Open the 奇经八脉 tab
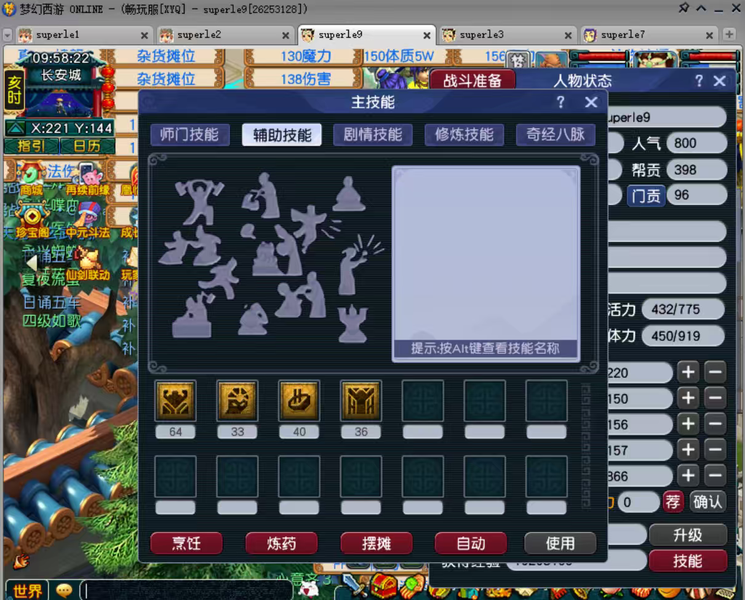745x600 pixels. (x=555, y=135)
